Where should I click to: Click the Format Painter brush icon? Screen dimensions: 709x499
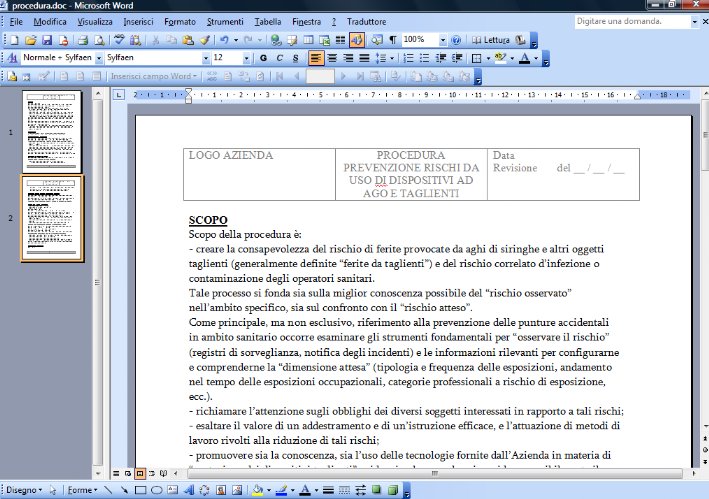pos(205,40)
